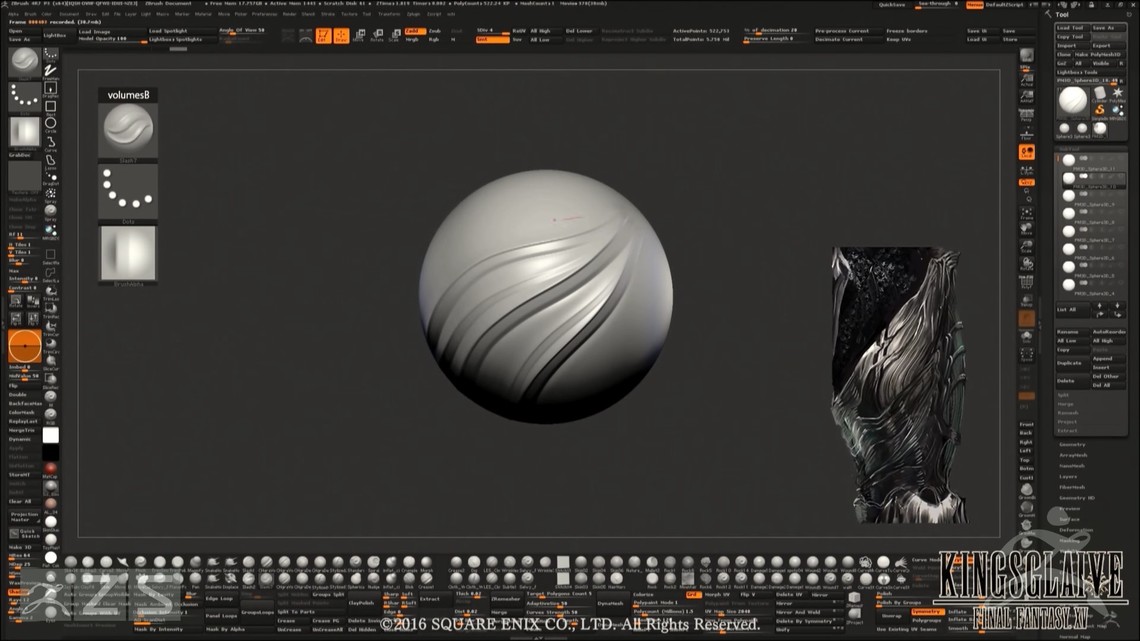Click the Actual size icon
The height and width of the screenshot is (641, 1140).
pyautogui.click(x=1027, y=79)
